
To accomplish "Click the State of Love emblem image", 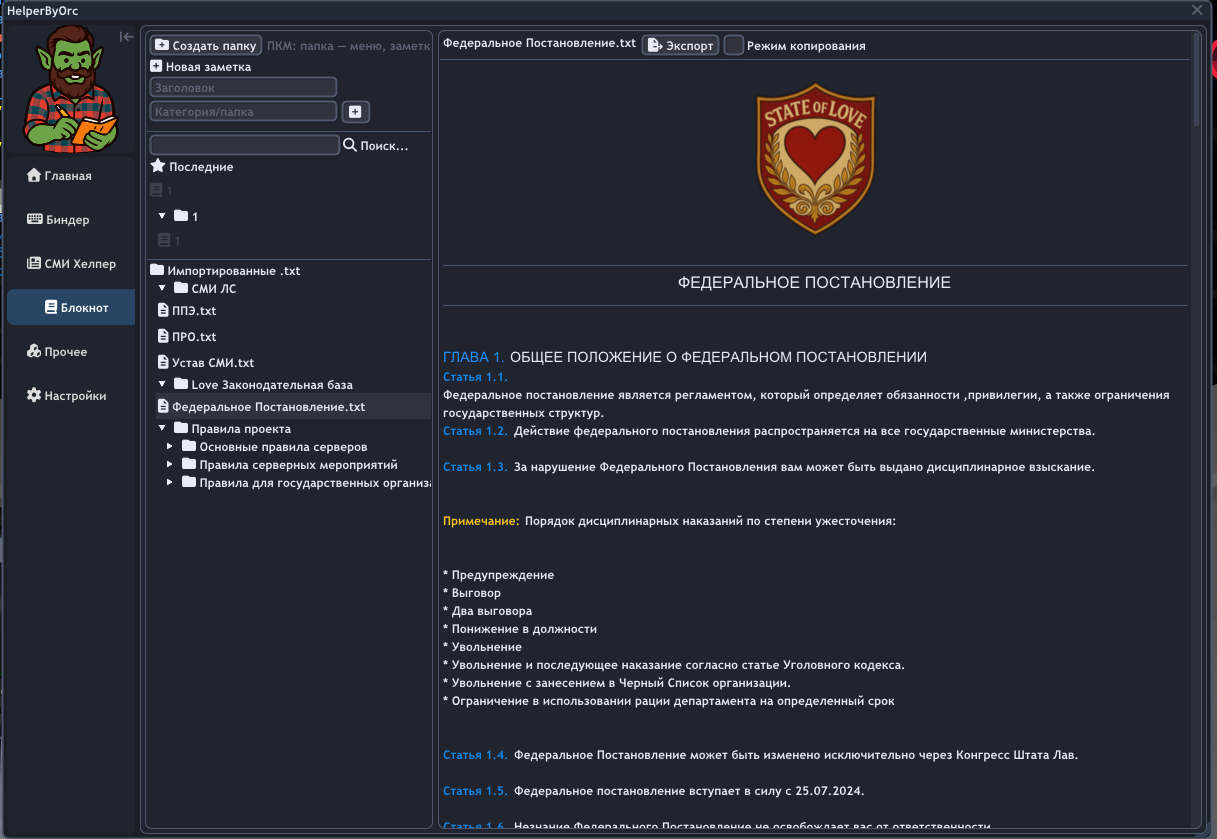I will (x=815, y=159).
